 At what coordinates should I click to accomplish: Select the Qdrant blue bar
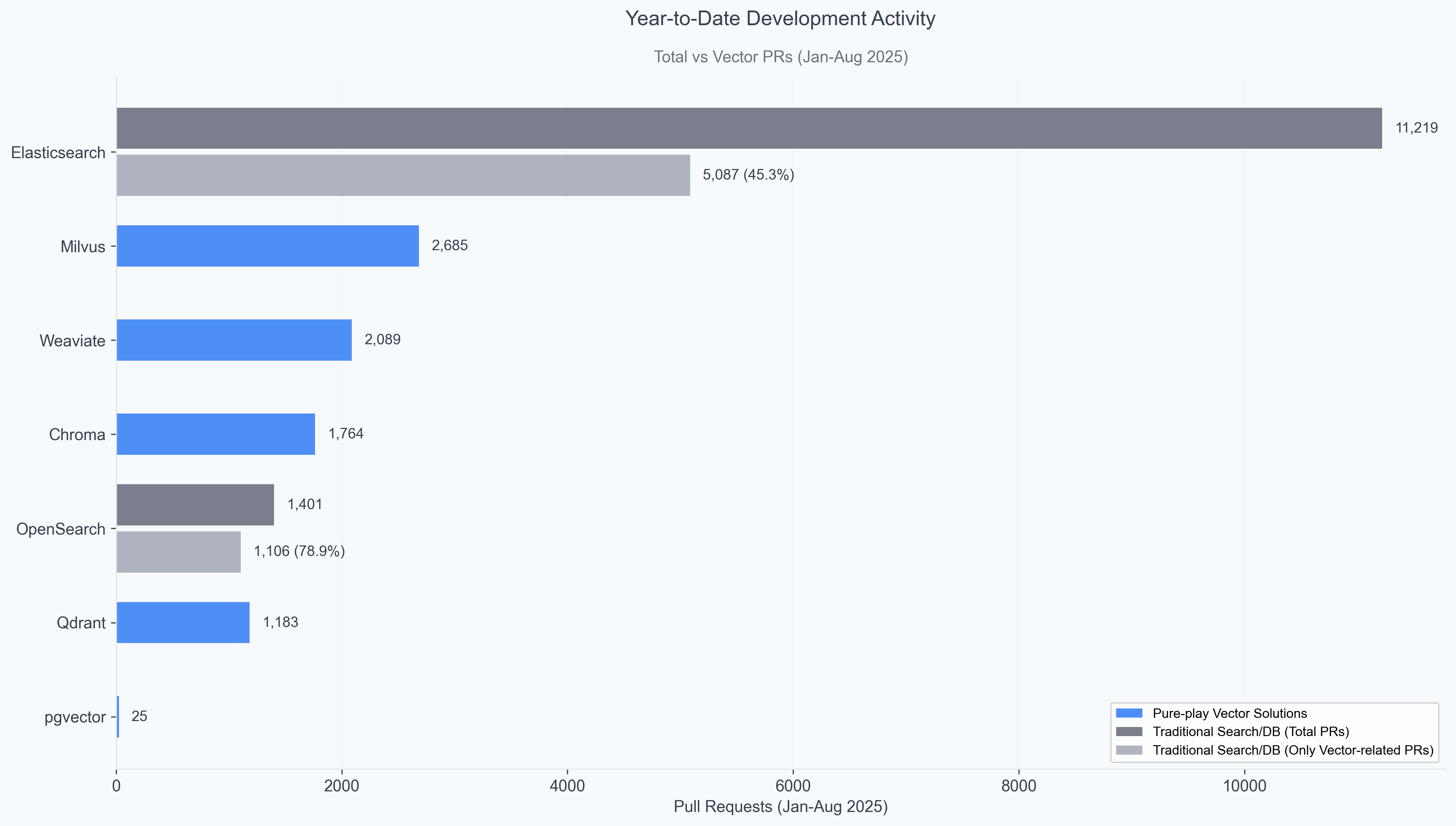(183, 622)
